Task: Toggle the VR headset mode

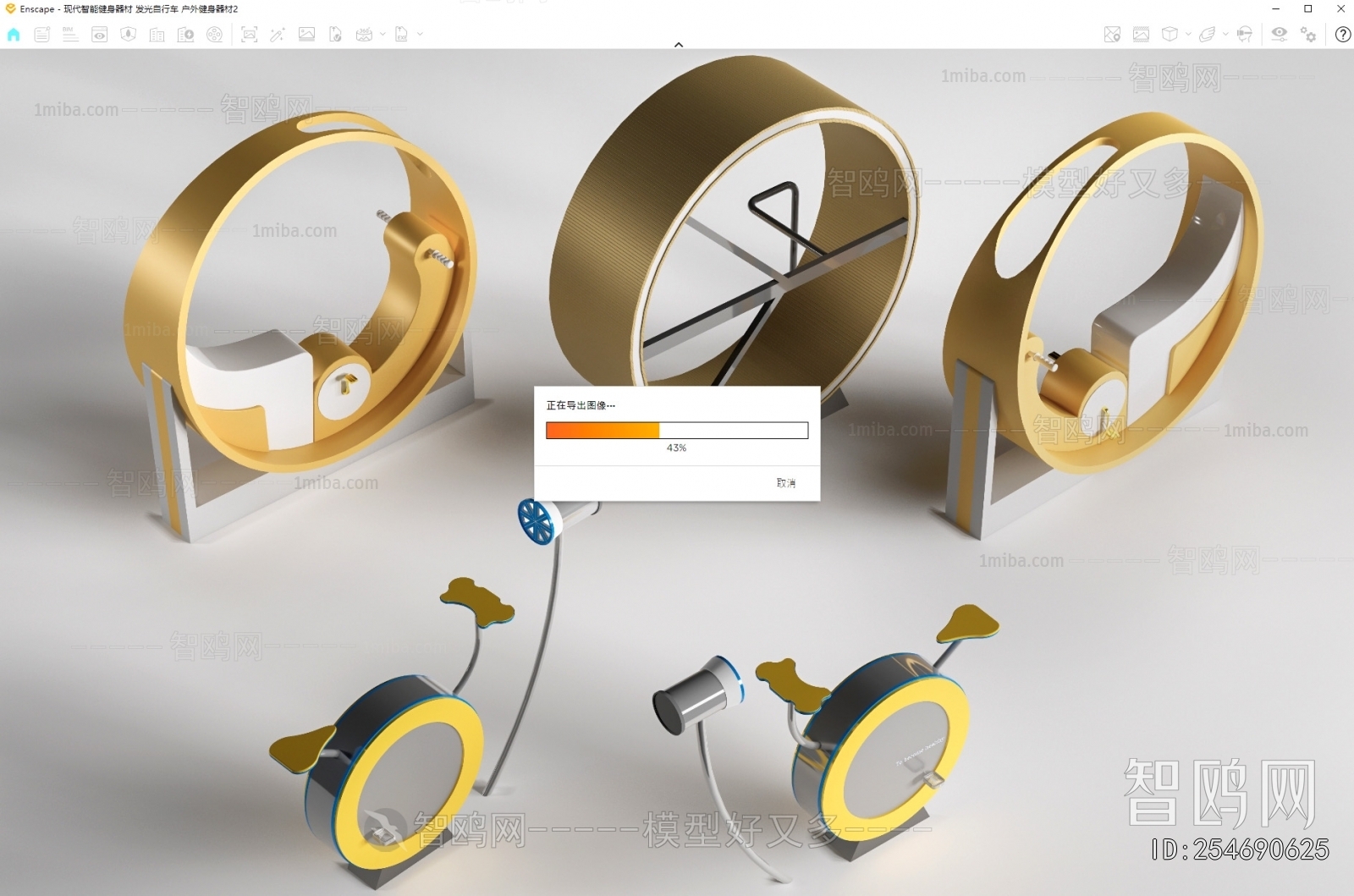Action: click(1244, 35)
